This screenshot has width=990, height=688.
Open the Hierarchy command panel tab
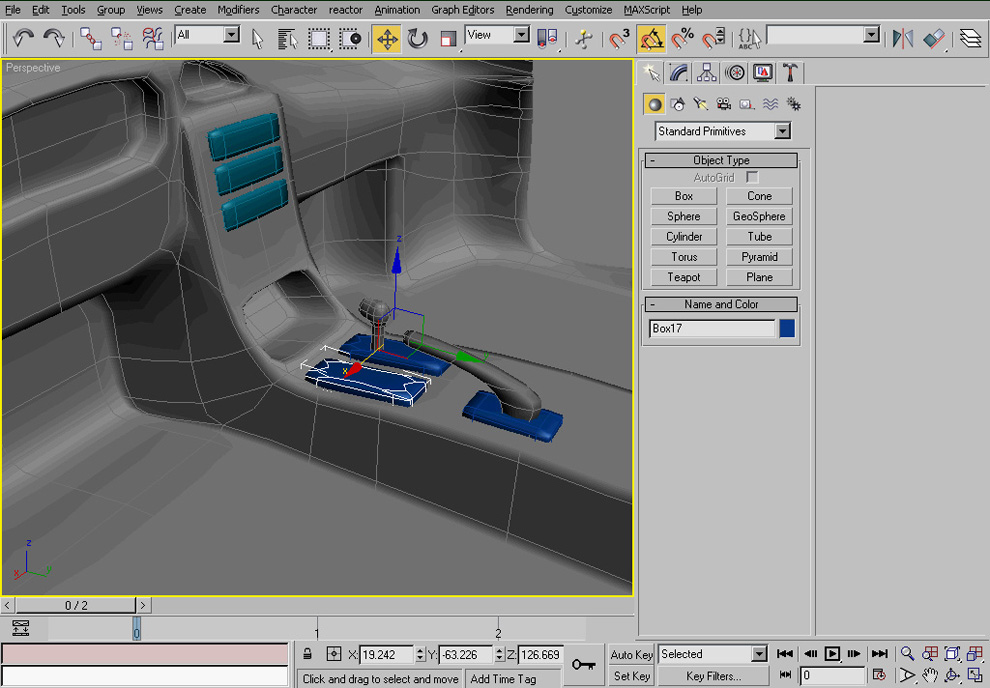pyautogui.click(x=707, y=73)
